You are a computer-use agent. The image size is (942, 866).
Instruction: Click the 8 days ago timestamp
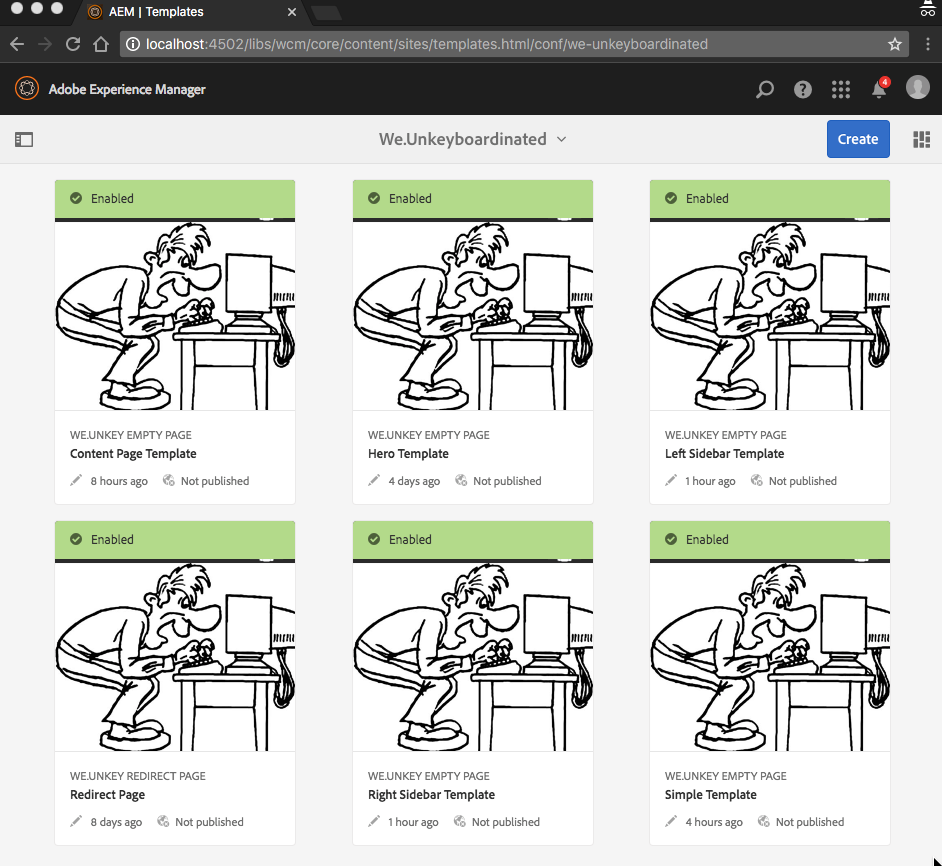(x=116, y=822)
